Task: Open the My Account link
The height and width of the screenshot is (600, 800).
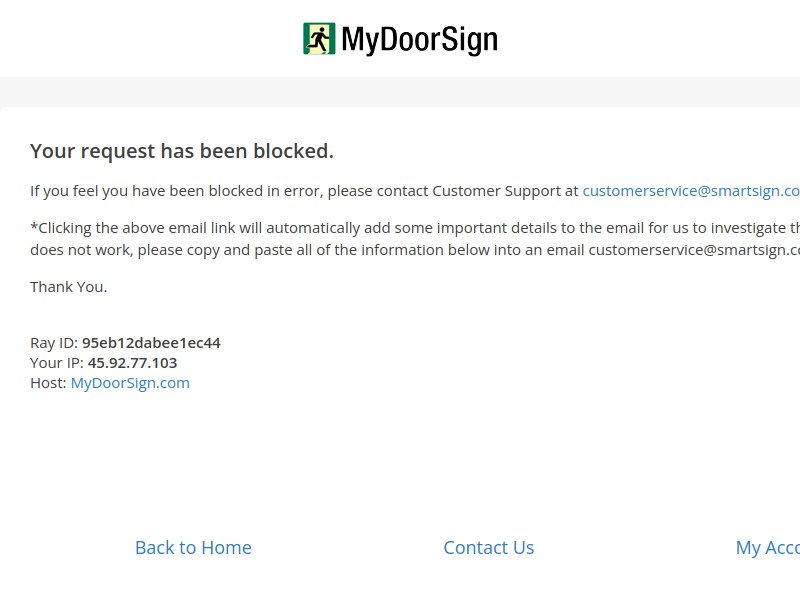Action: click(768, 548)
